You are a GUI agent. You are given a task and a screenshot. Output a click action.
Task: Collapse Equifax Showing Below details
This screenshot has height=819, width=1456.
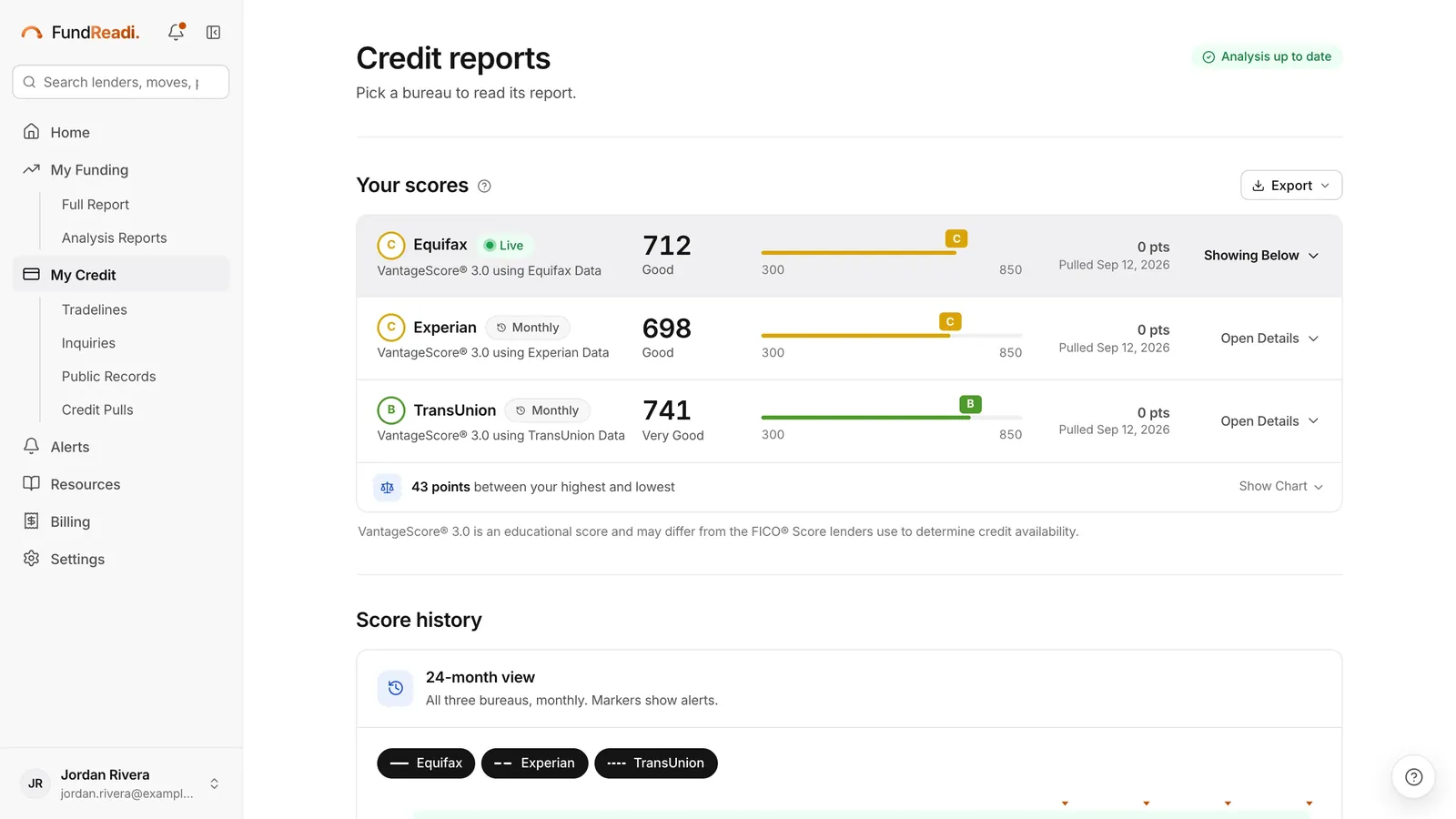[x=1261, y=256]
